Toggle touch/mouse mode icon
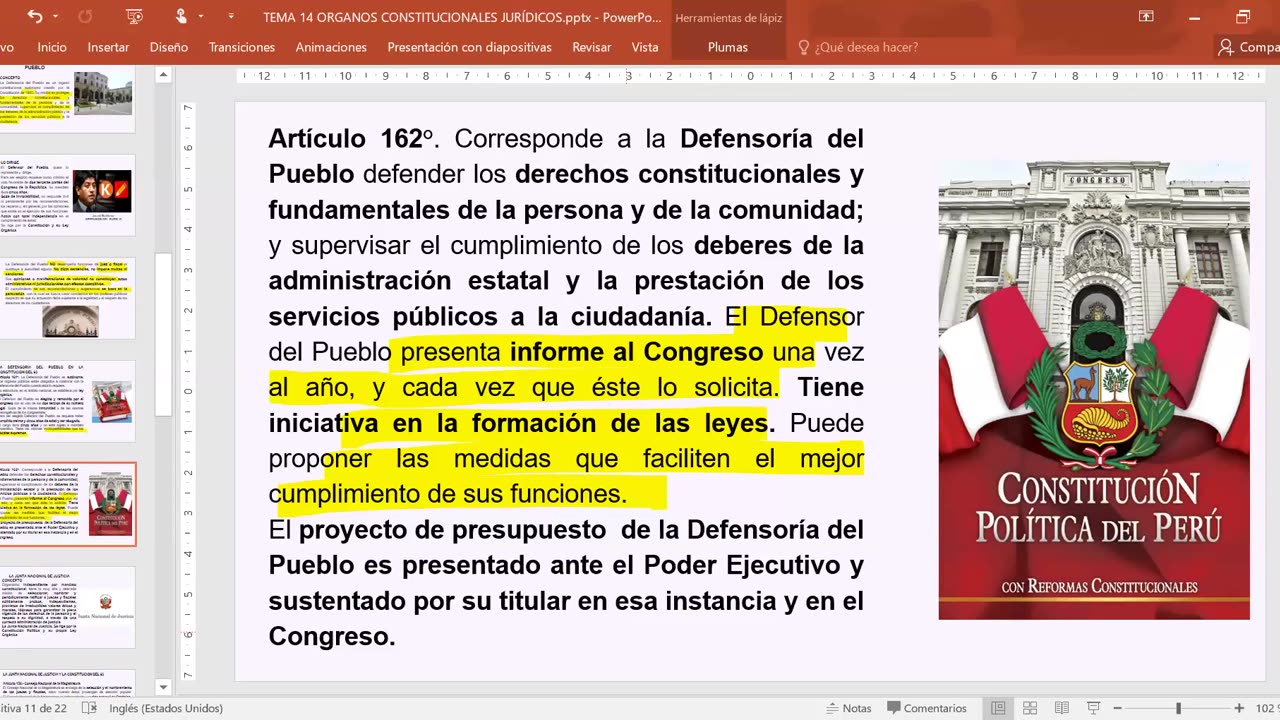This screenshot has width=1280, height=720. pos(181,17)
